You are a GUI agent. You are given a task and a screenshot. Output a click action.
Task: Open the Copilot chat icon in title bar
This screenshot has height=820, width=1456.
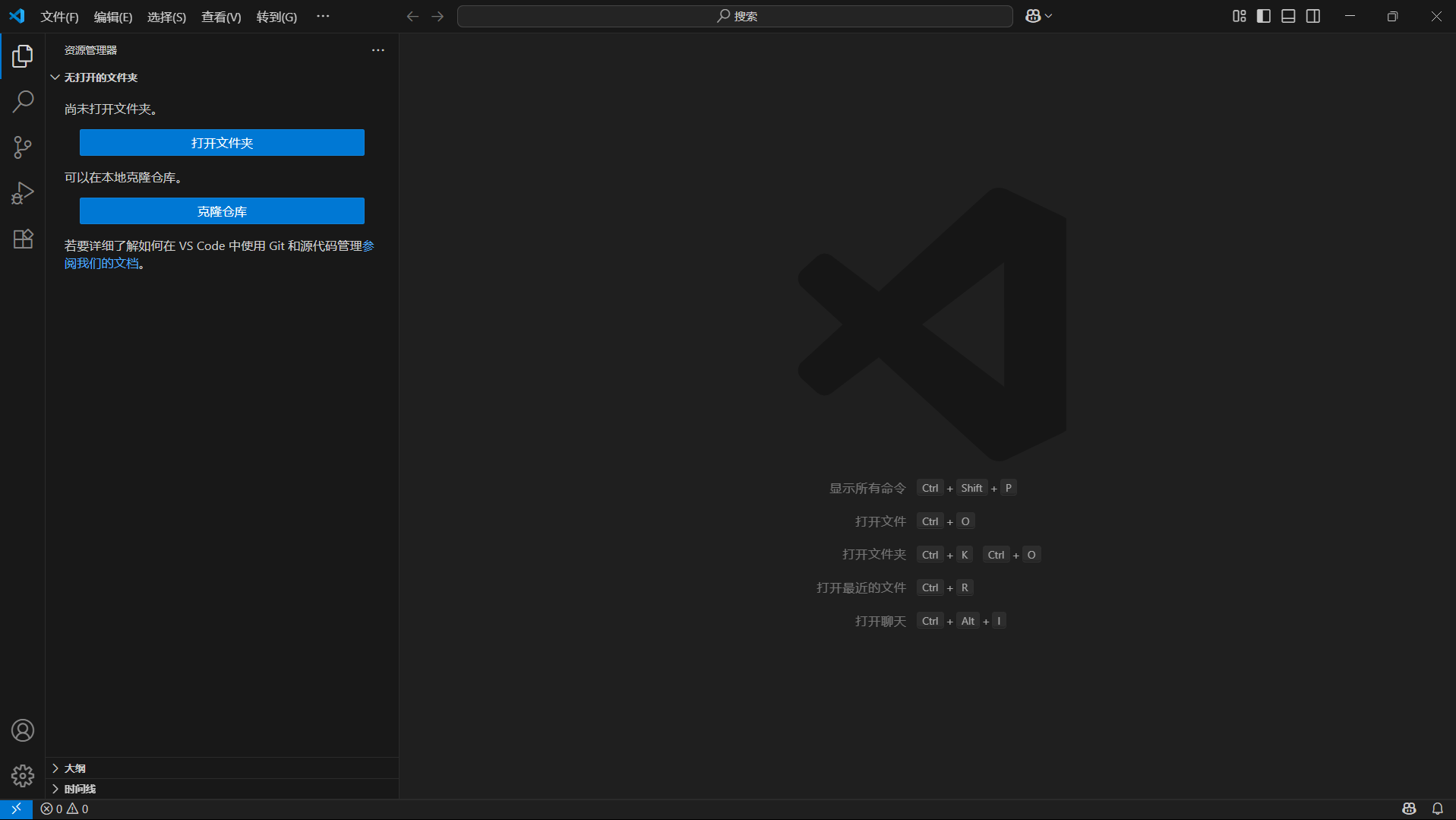tap(1033, 16)
